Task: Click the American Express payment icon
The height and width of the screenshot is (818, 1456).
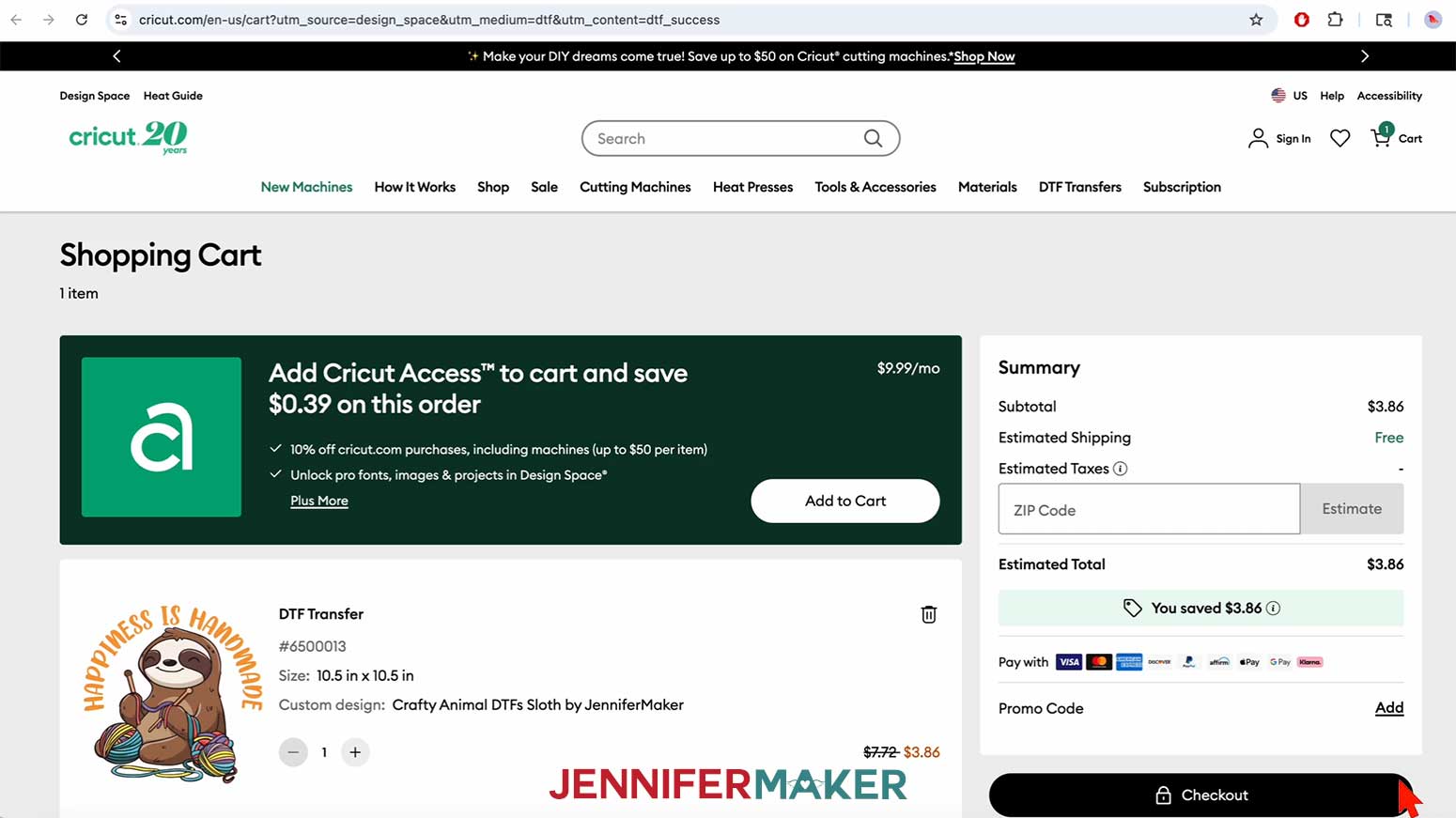Action: [1129, 662]
